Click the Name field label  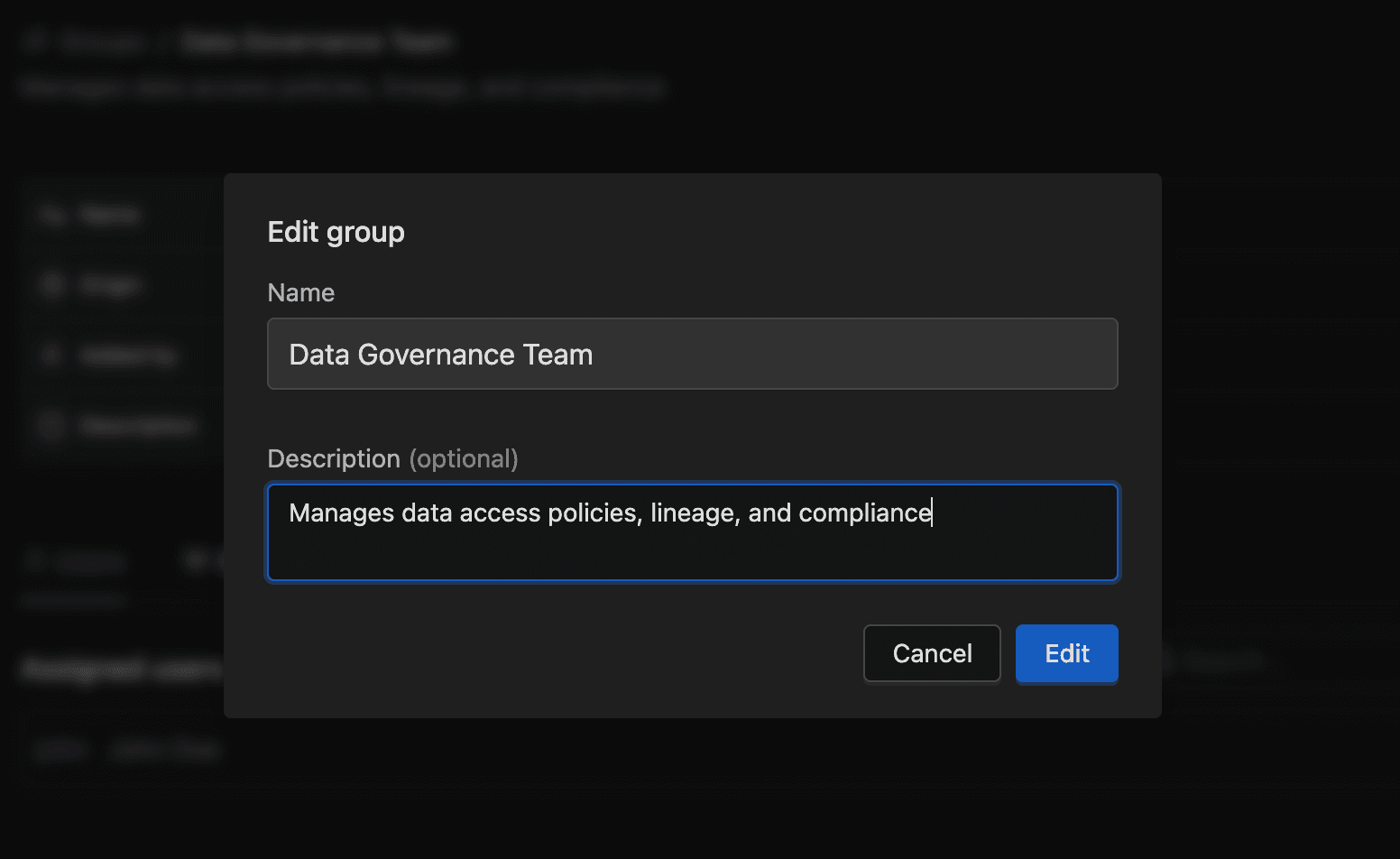[300, 292]
